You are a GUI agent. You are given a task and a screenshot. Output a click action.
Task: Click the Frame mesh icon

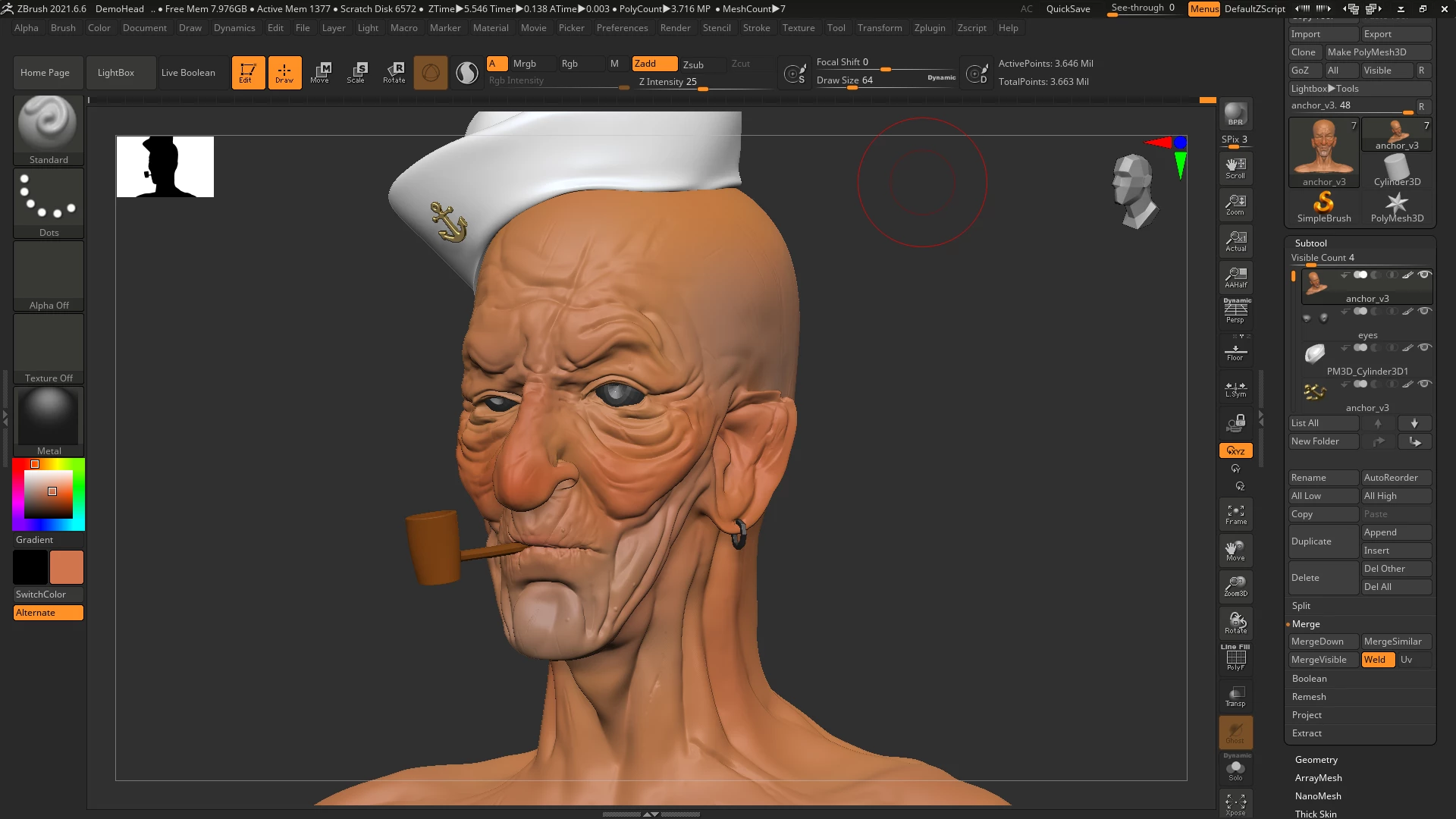[1235, 515]
